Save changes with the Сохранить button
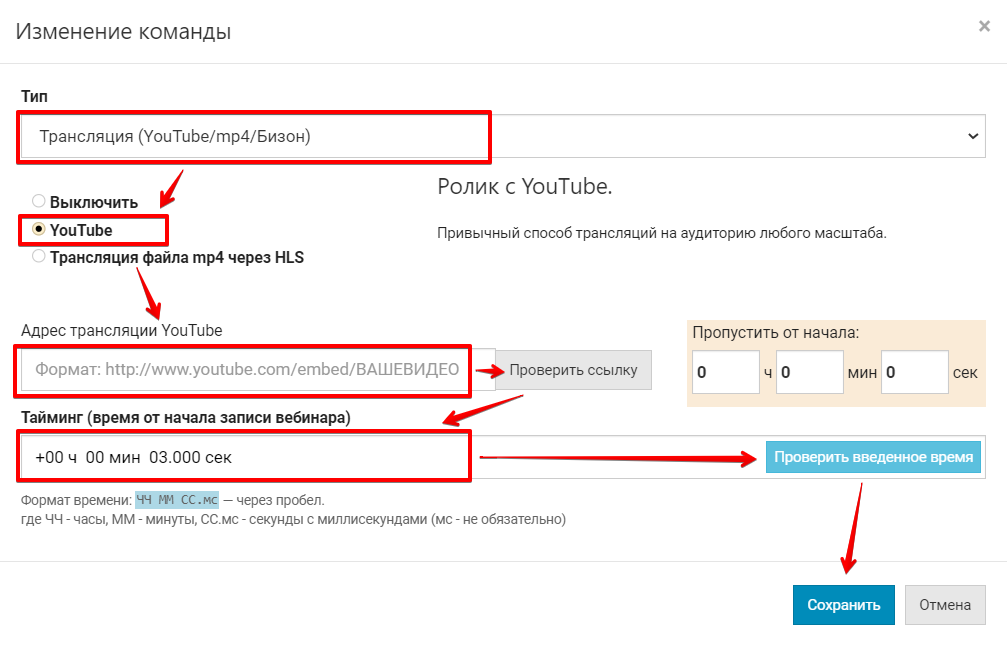The height and width of the screenshot is (645, 1007). point(843,604)
